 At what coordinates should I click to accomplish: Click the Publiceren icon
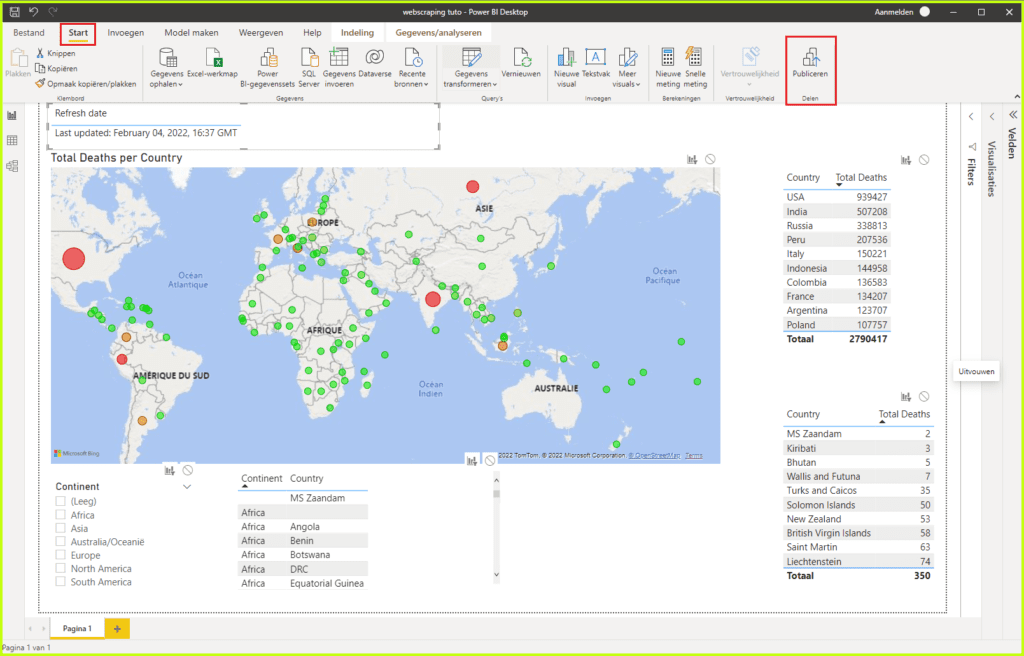pos(810,57)
